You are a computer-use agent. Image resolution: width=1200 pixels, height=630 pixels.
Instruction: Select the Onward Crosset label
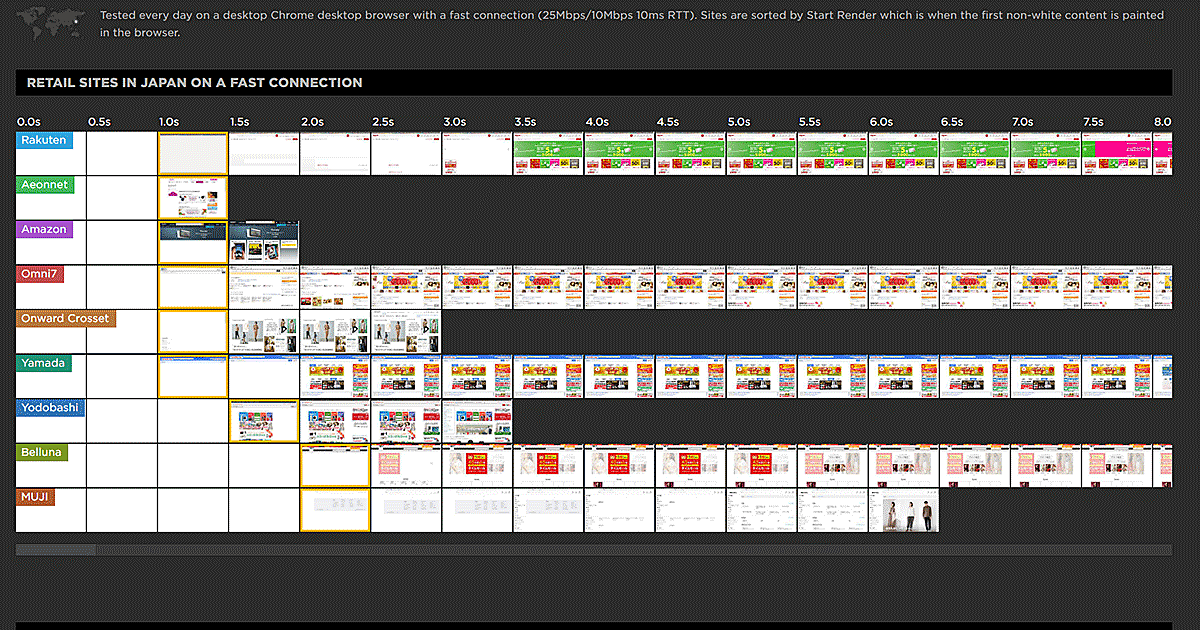(x=66, y=319)
